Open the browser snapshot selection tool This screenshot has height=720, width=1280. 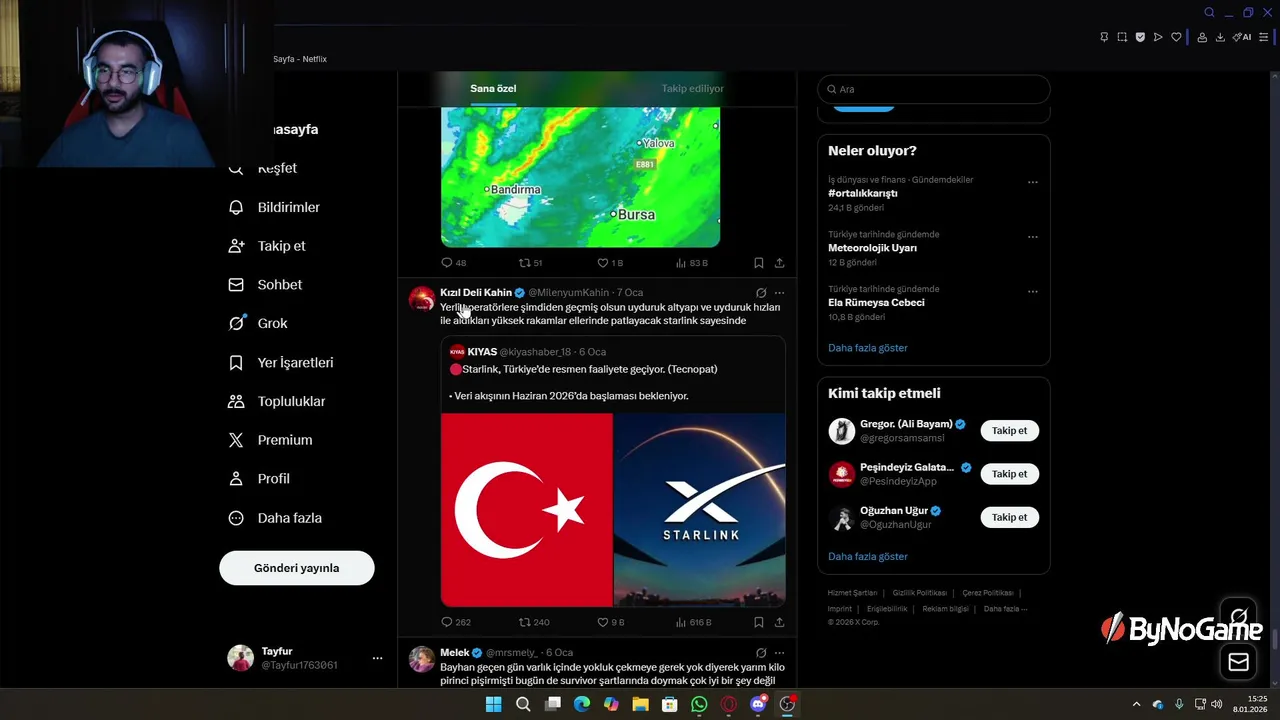click(x=1122, y=37)
